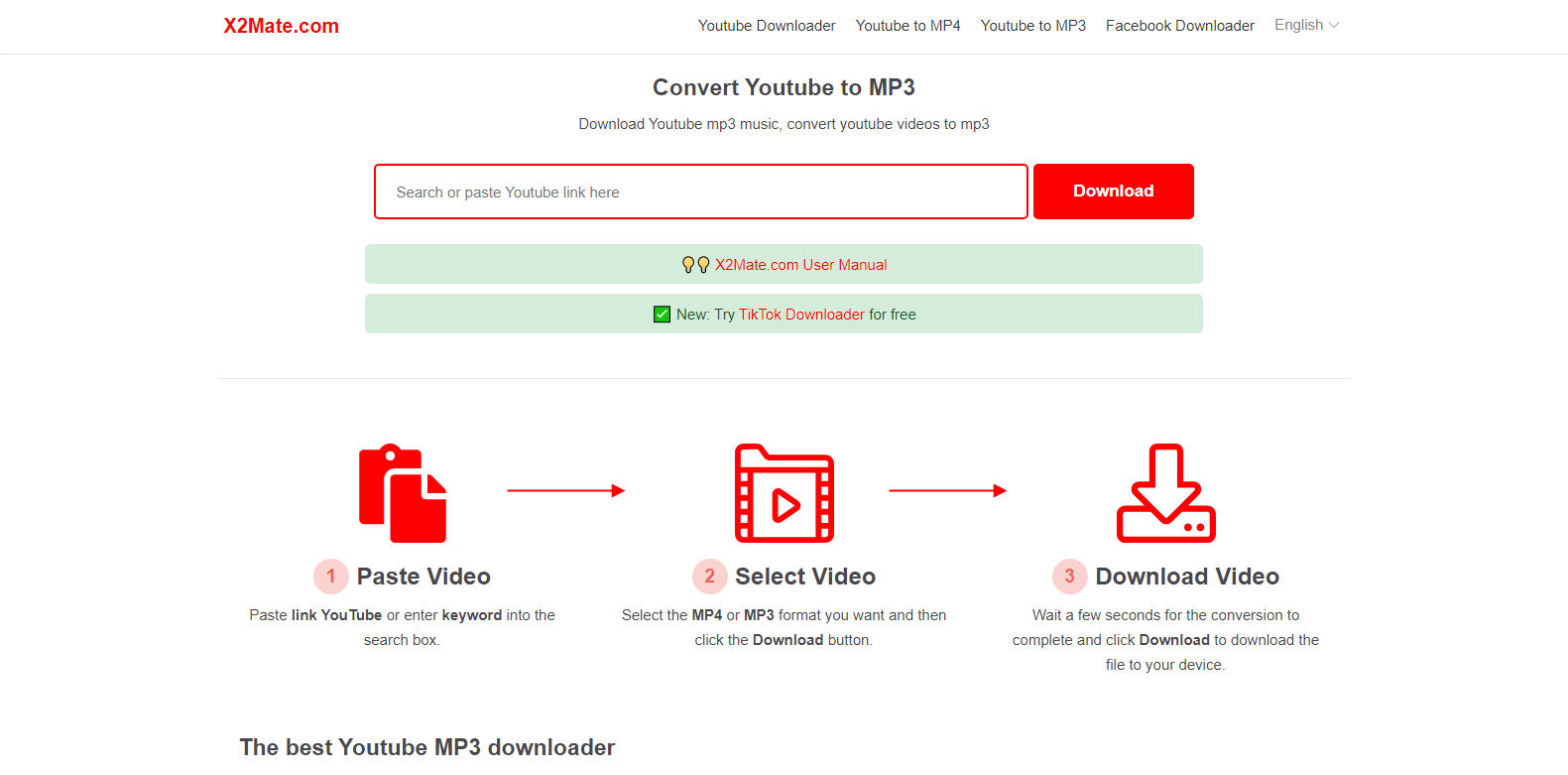This screenshot has height=775, width=1568.
Task: Click the Youtube link search input field
Action: [x=701, y=192]
